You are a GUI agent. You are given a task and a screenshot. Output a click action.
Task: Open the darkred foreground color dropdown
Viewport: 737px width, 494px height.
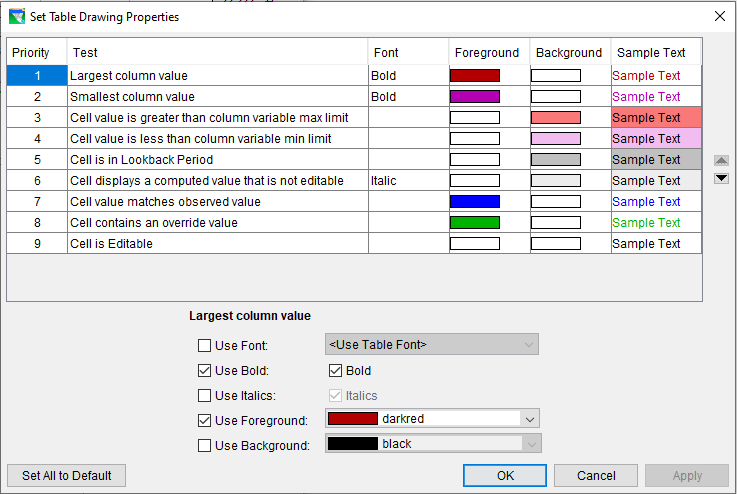432,418
